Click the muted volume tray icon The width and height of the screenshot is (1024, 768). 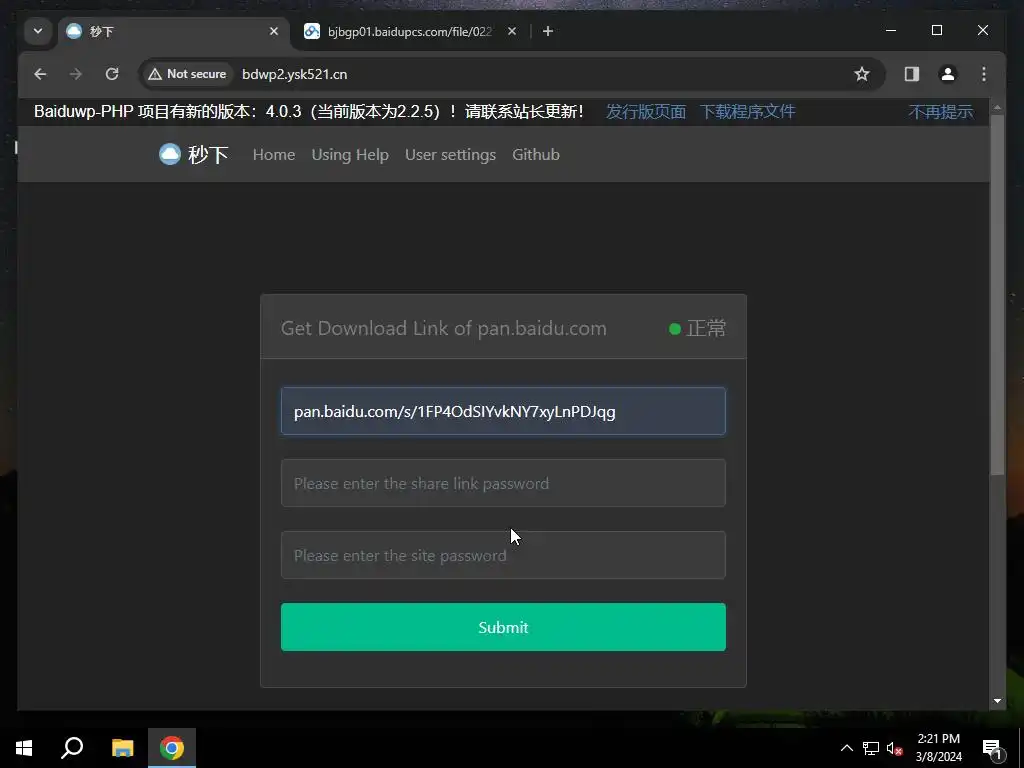point(895,748)
